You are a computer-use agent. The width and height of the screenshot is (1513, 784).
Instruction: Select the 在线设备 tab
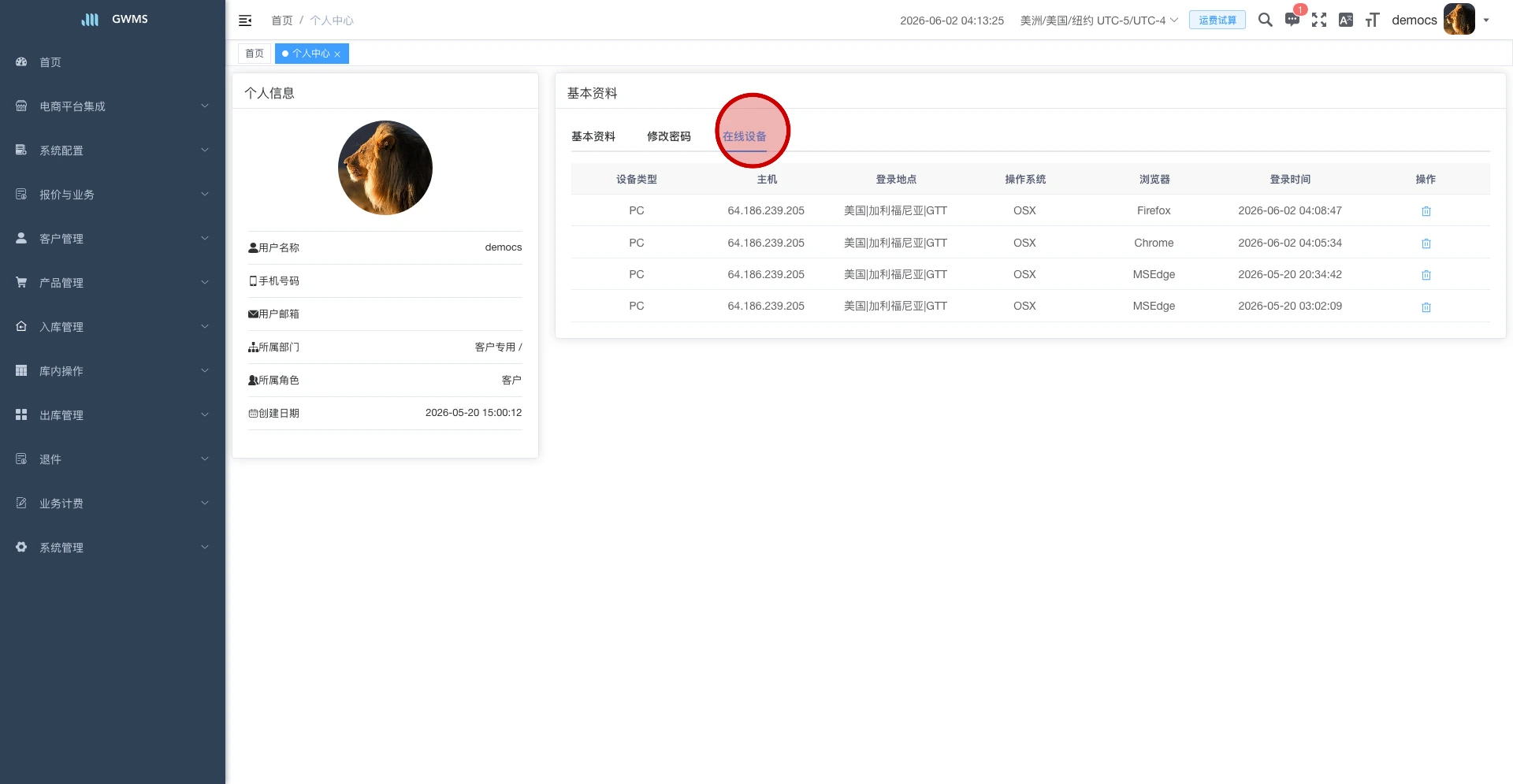point(745,136)
